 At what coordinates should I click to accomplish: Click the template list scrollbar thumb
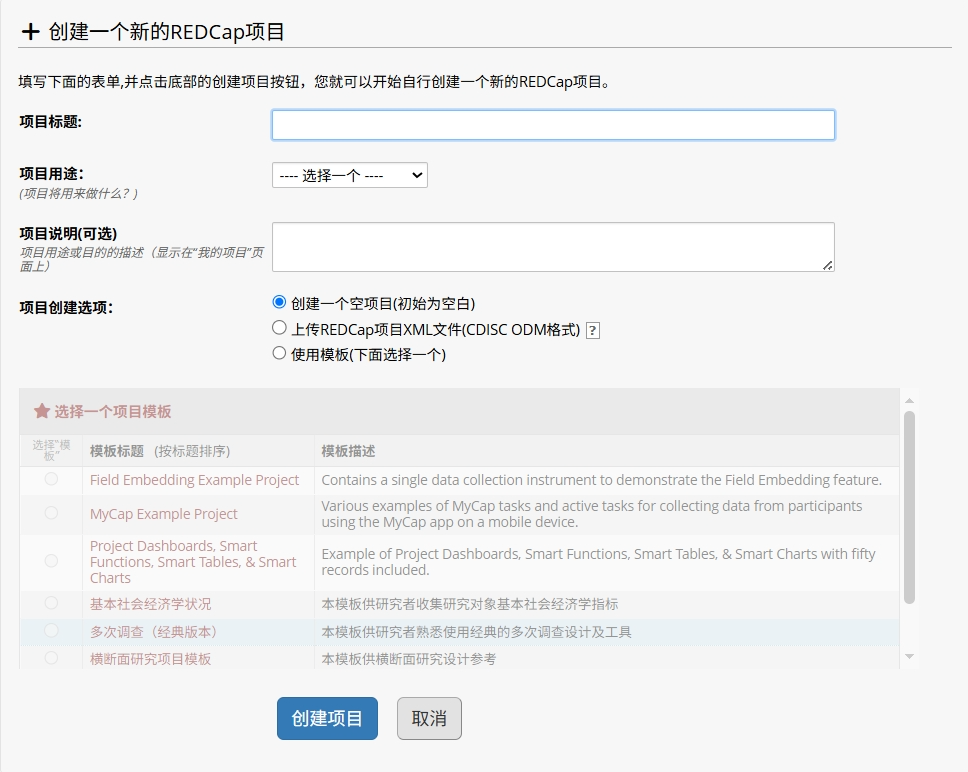909,507
